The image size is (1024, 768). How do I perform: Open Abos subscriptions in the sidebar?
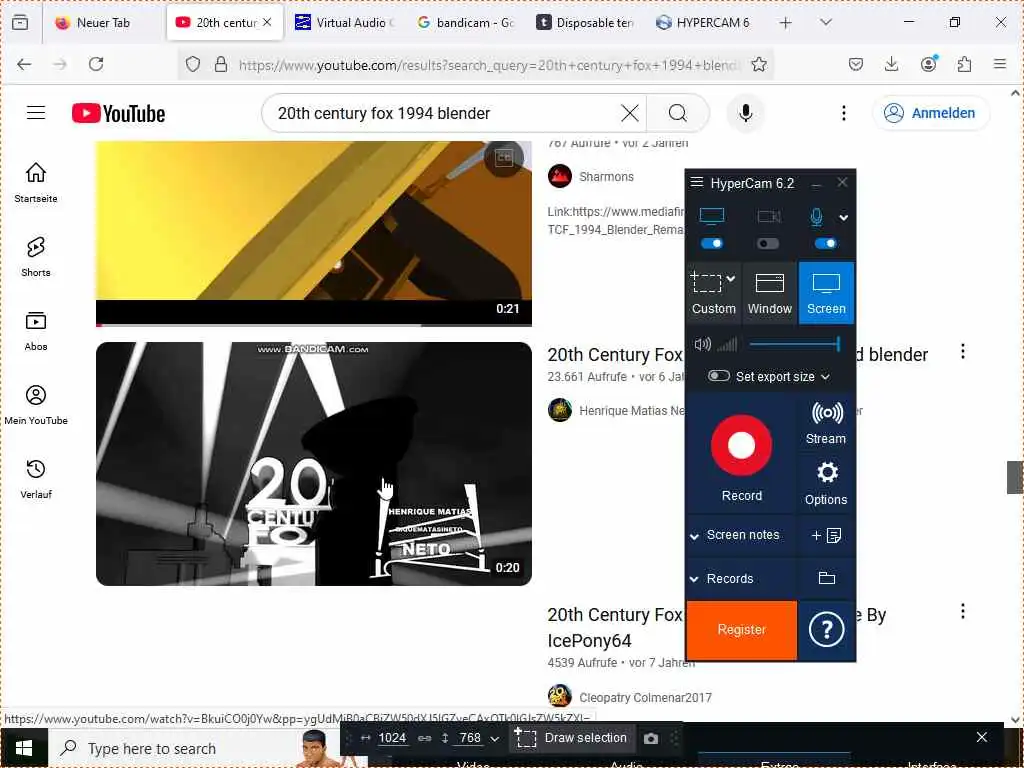point(36,331)
